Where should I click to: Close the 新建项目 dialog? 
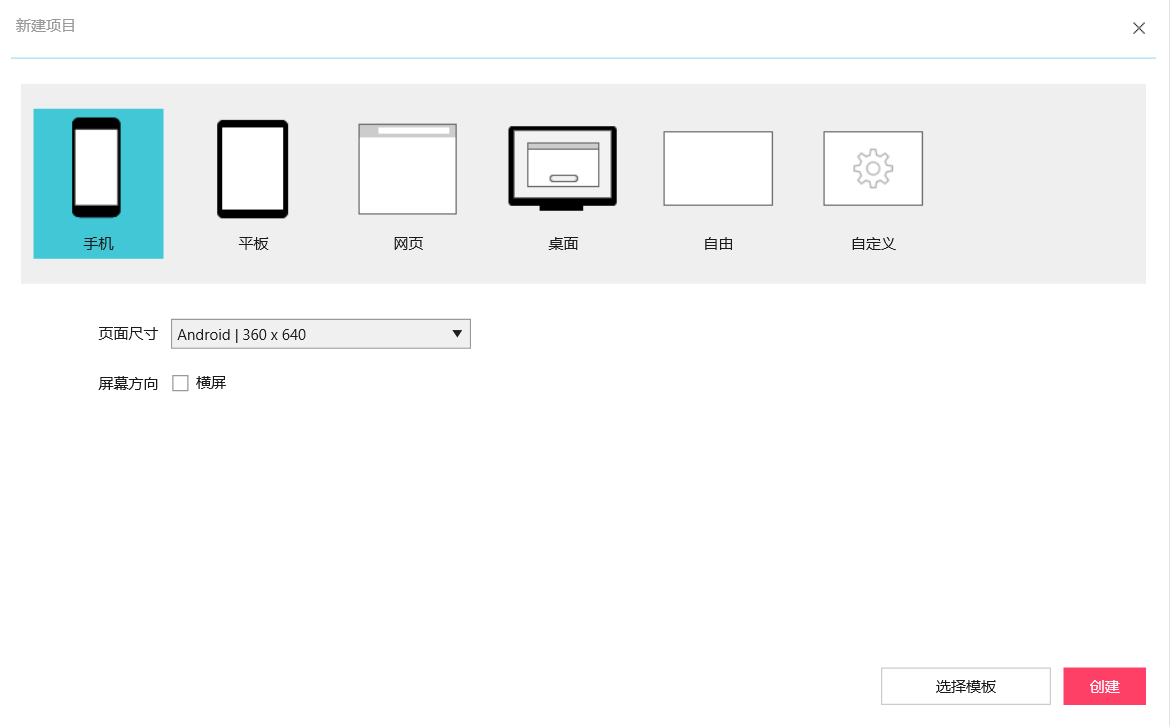[1139, 28]
